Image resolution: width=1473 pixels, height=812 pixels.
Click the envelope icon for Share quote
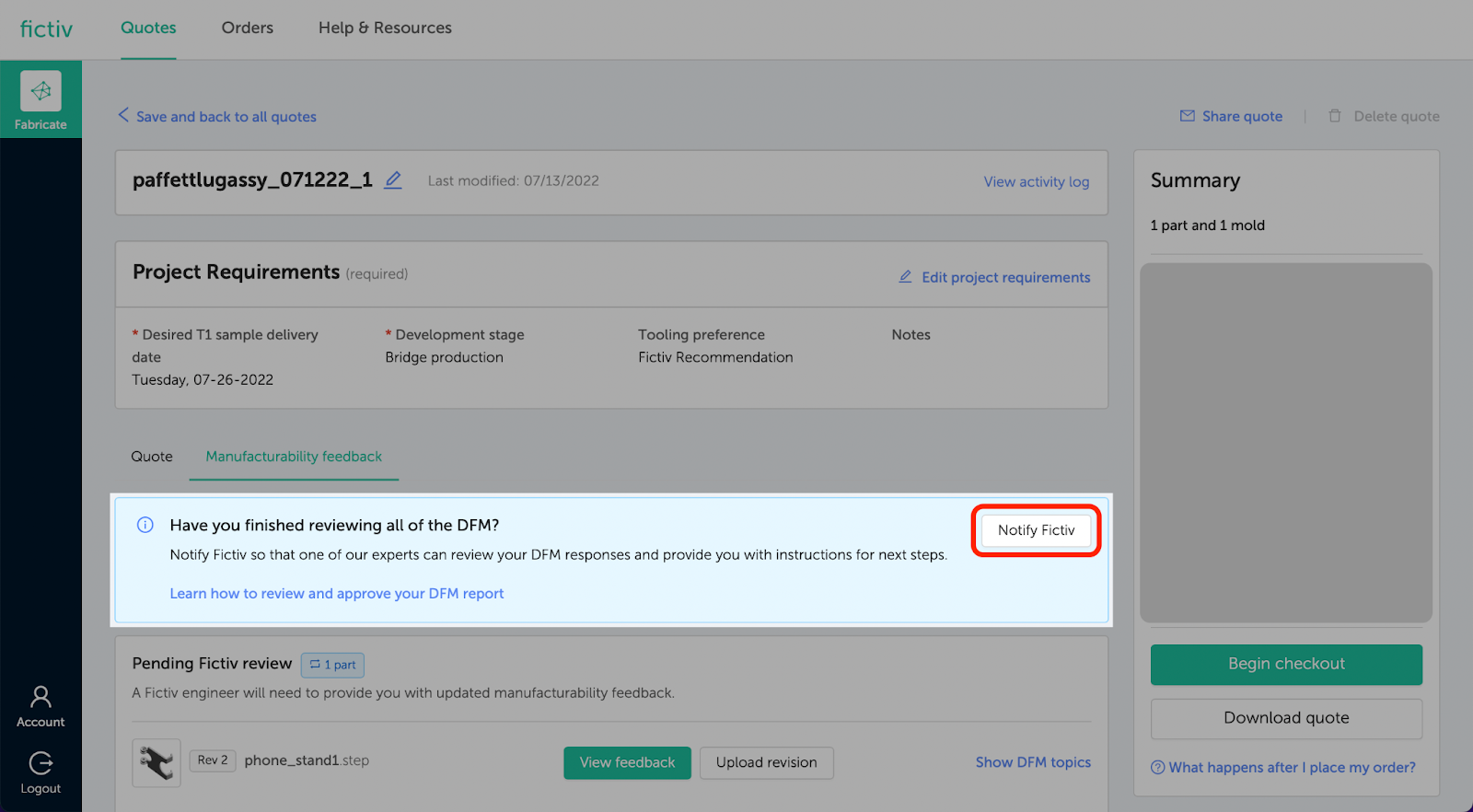pyautogui.click(x=1188, y=116)
